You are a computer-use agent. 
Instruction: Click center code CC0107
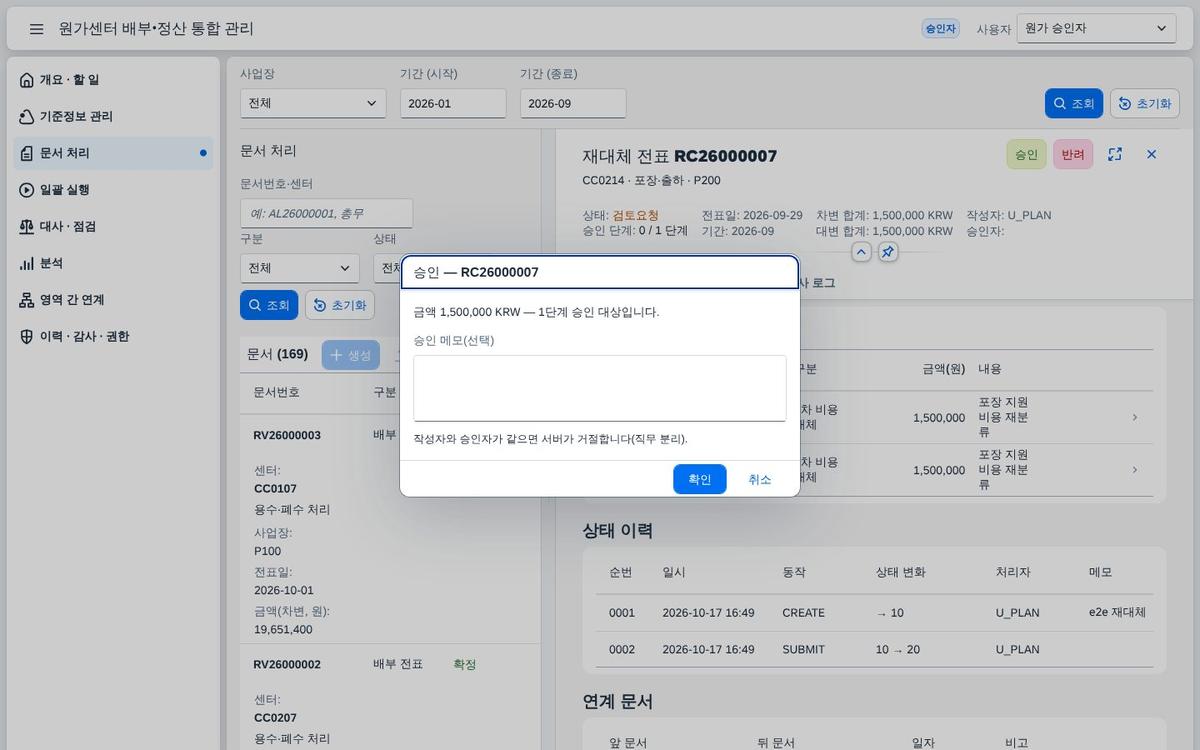276,489
